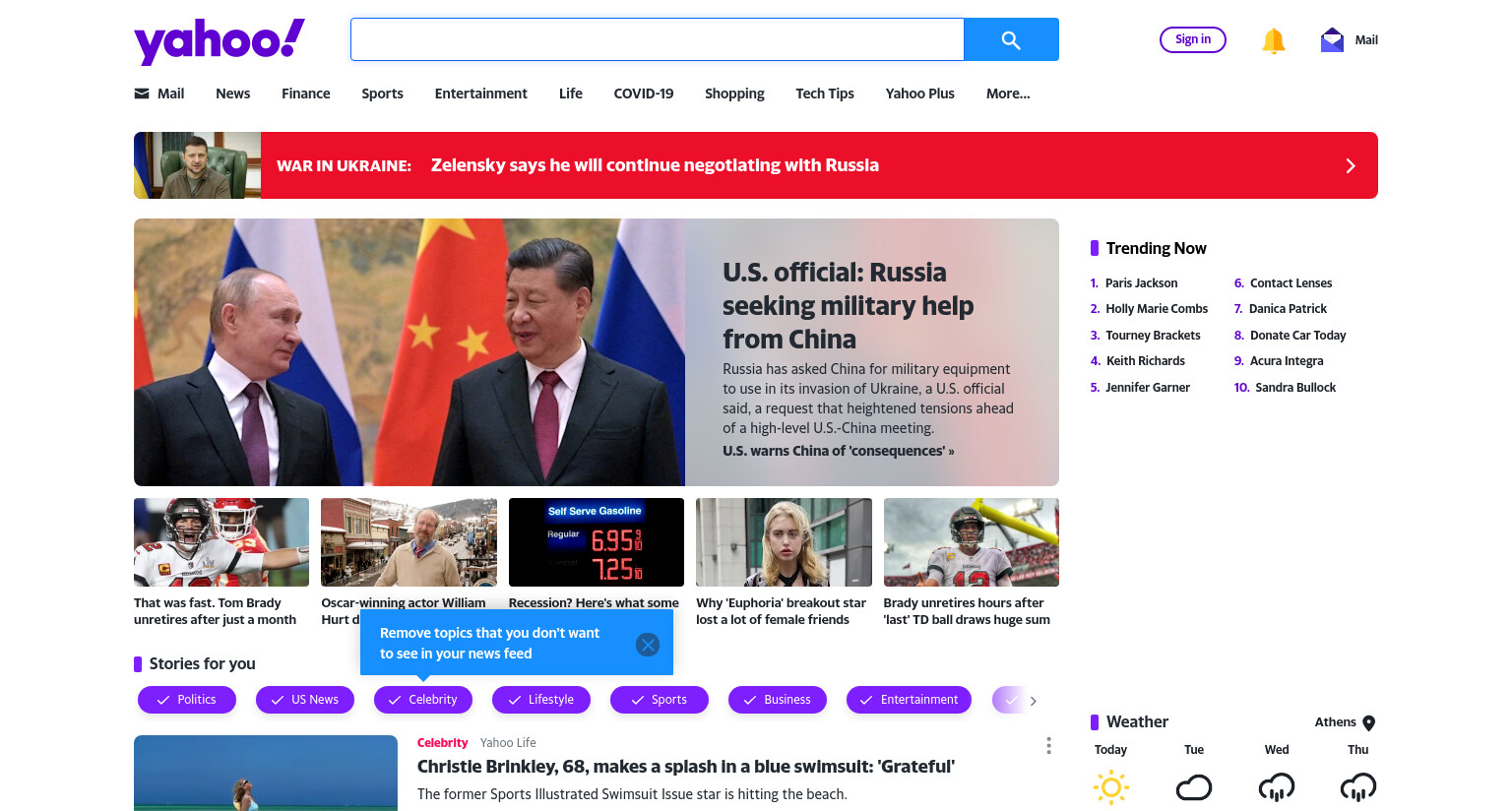Screen dimensions: 1512x811
Task: Click the Yahoo logo
Action: coord(220,41)
